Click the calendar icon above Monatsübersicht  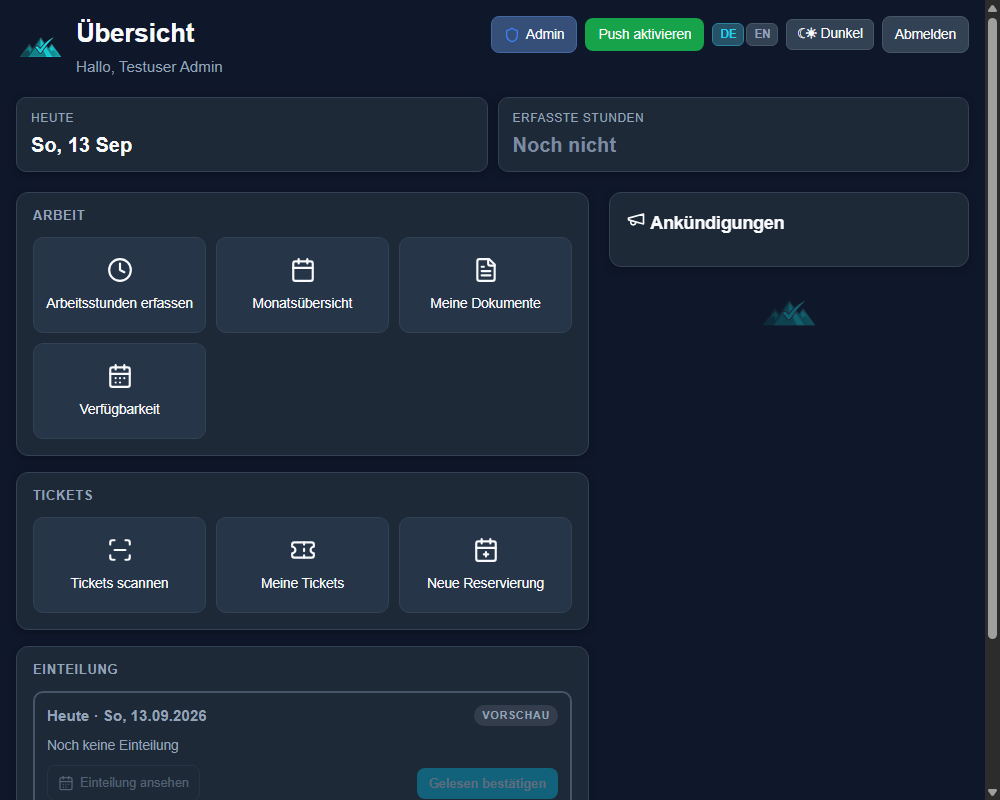point(302,270)
